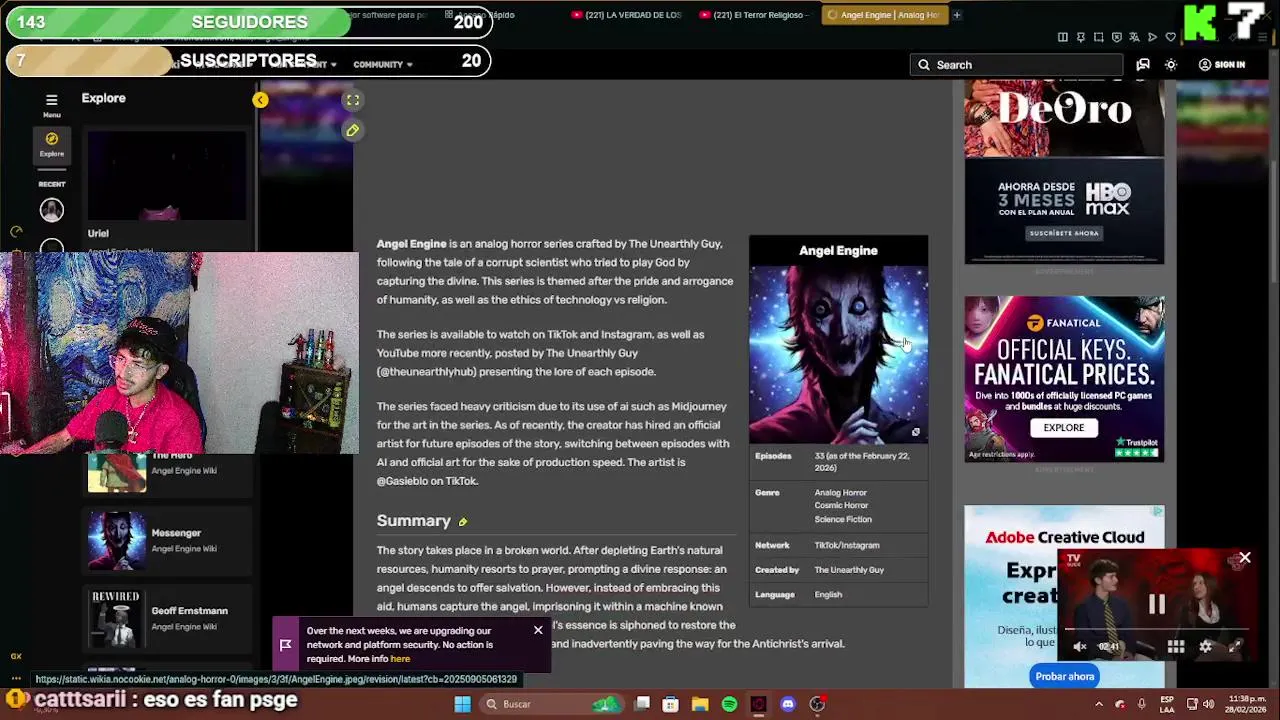Enlarge the Angel Engine infobox image

[x=838, y=354]
